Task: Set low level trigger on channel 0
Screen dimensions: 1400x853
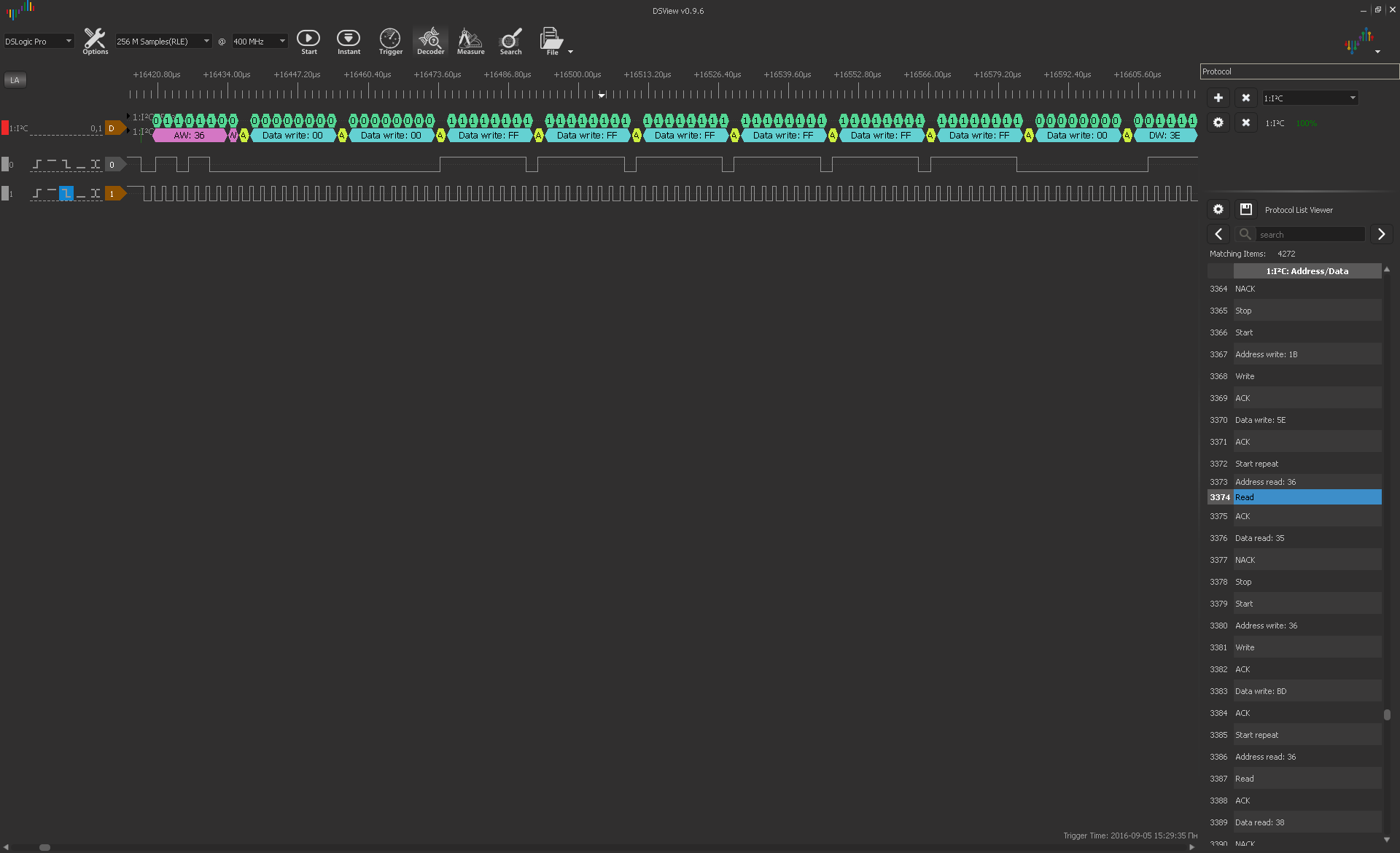Action: point(81,165)
